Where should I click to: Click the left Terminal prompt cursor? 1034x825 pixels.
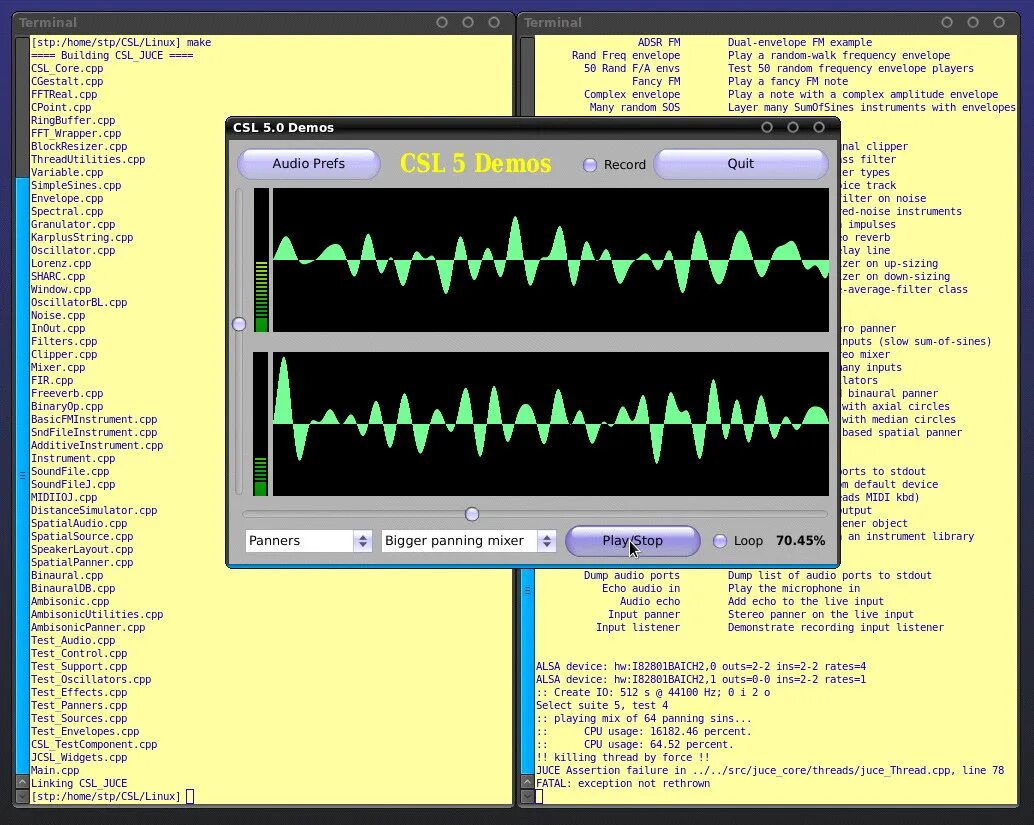point(190,797)
